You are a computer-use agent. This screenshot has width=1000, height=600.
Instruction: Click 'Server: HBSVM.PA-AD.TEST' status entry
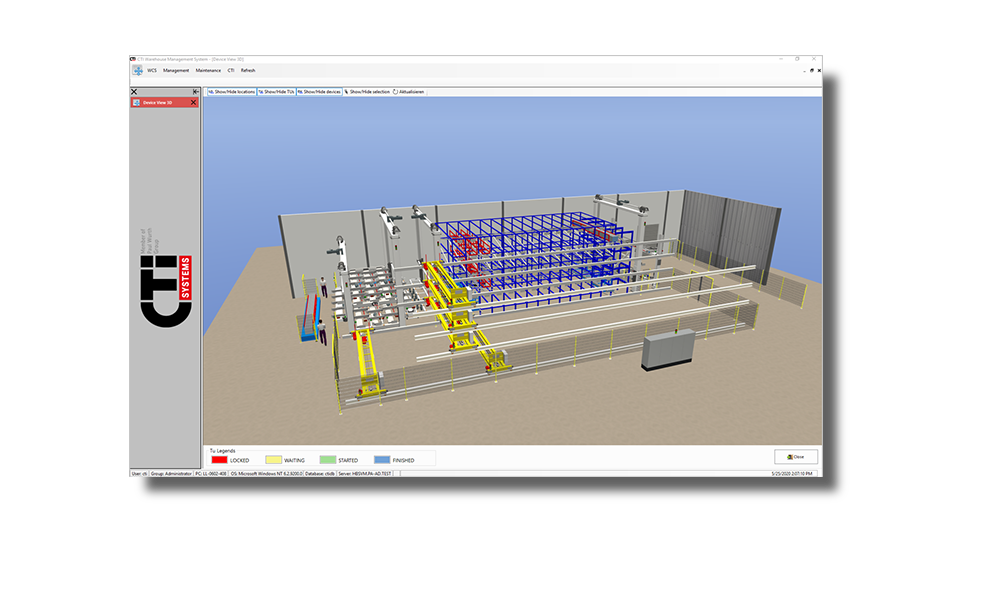point(365,474)
